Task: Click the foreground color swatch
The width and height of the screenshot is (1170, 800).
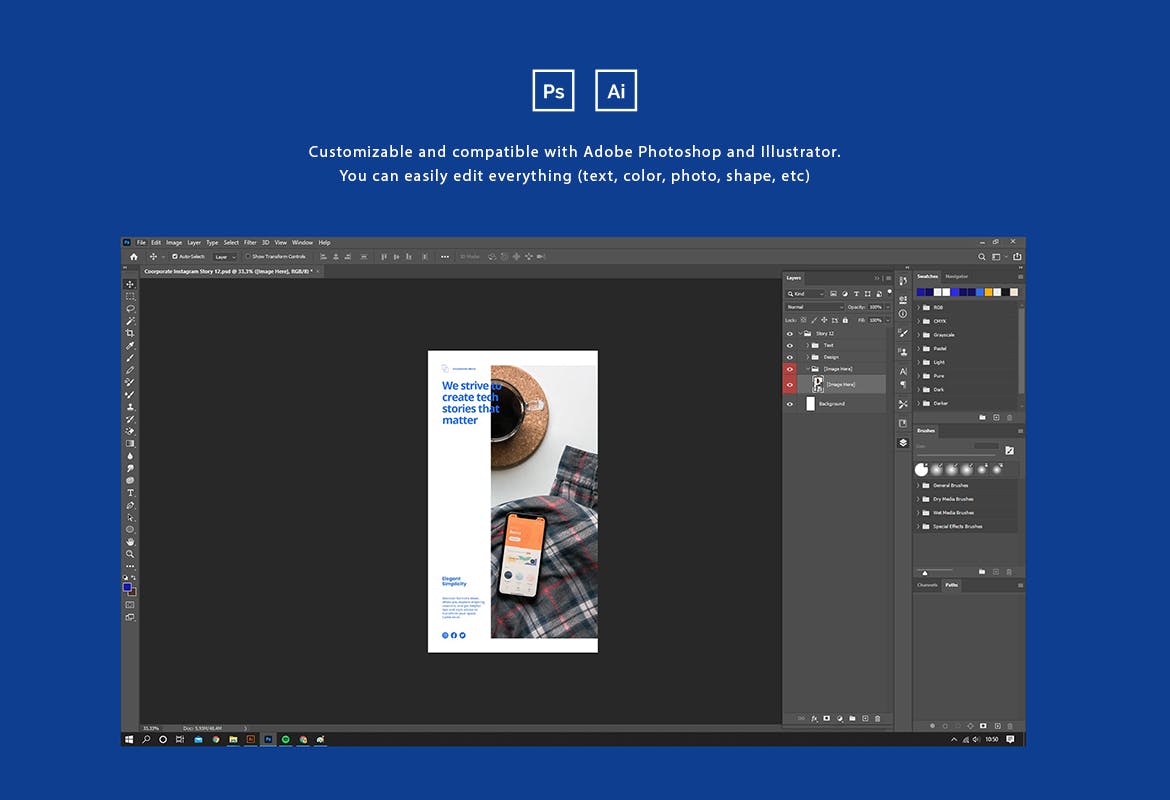Action: pos(128,588)
